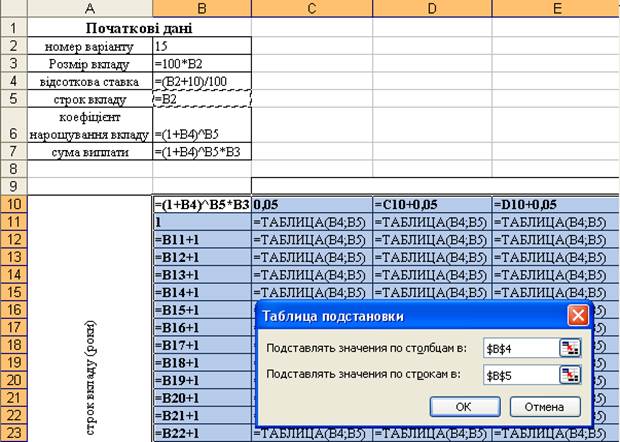
Task: Select the column C header
Action: point(311,8)
